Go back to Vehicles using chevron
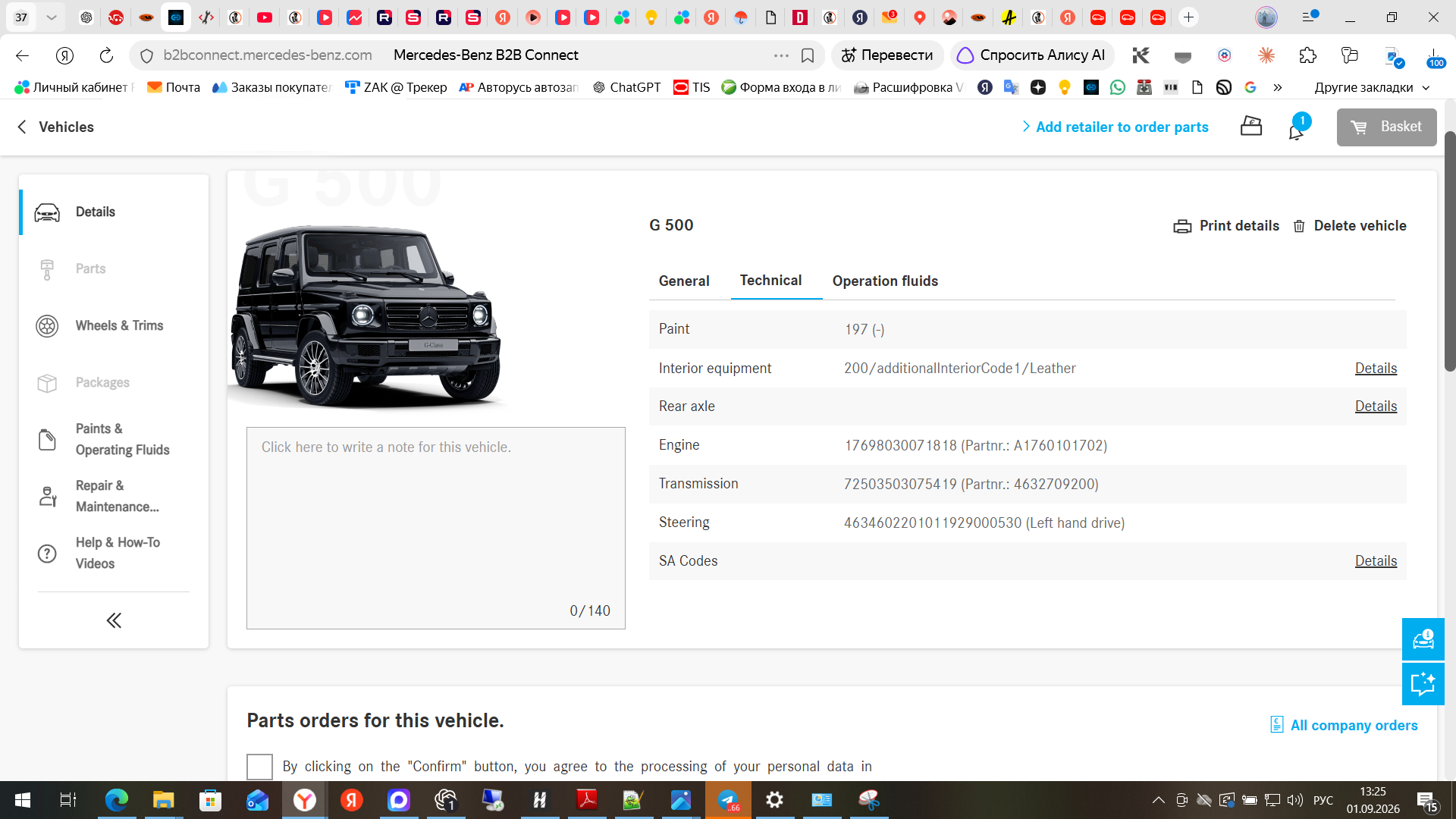 (22, 127)
